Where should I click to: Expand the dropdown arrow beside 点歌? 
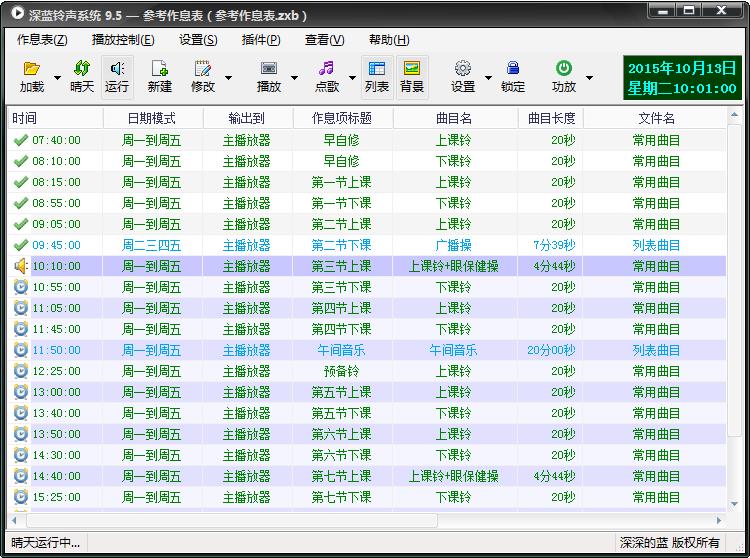tap(351, 78)
